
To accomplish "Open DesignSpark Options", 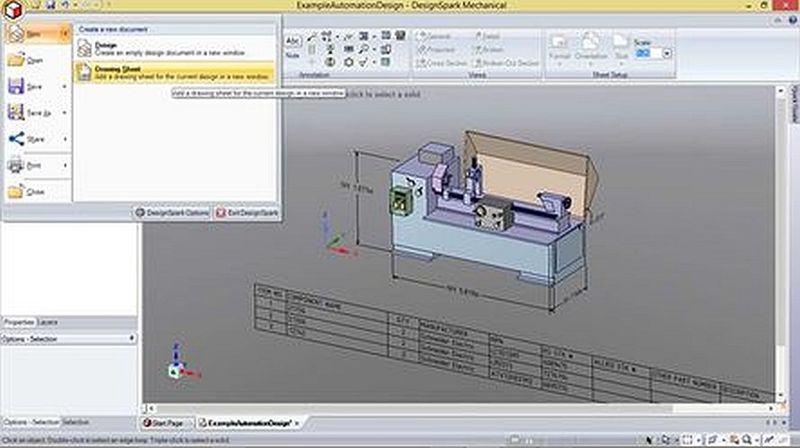I will [172, 213].
